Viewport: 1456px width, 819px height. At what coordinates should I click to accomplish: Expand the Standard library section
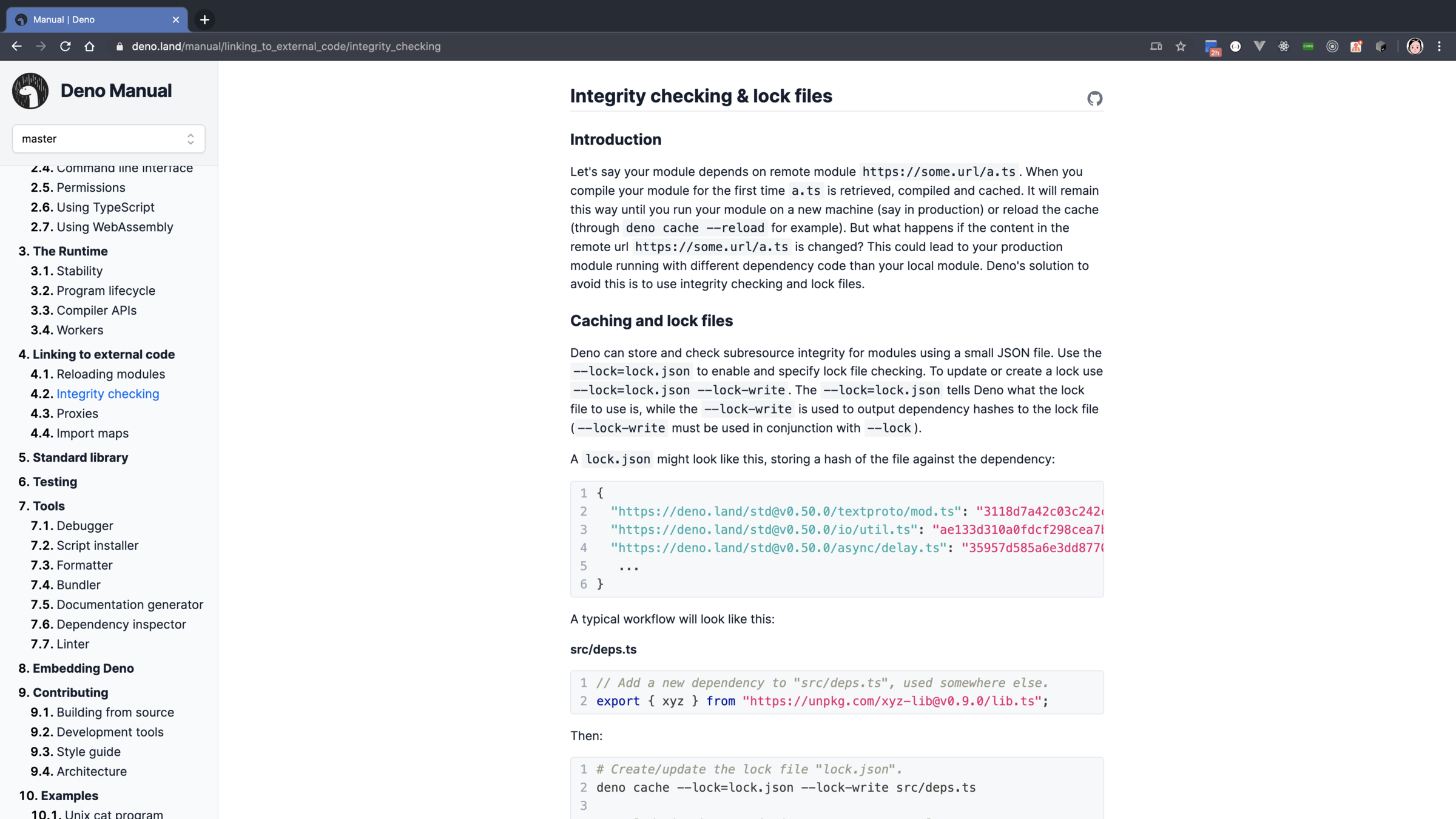pos(80,457)
